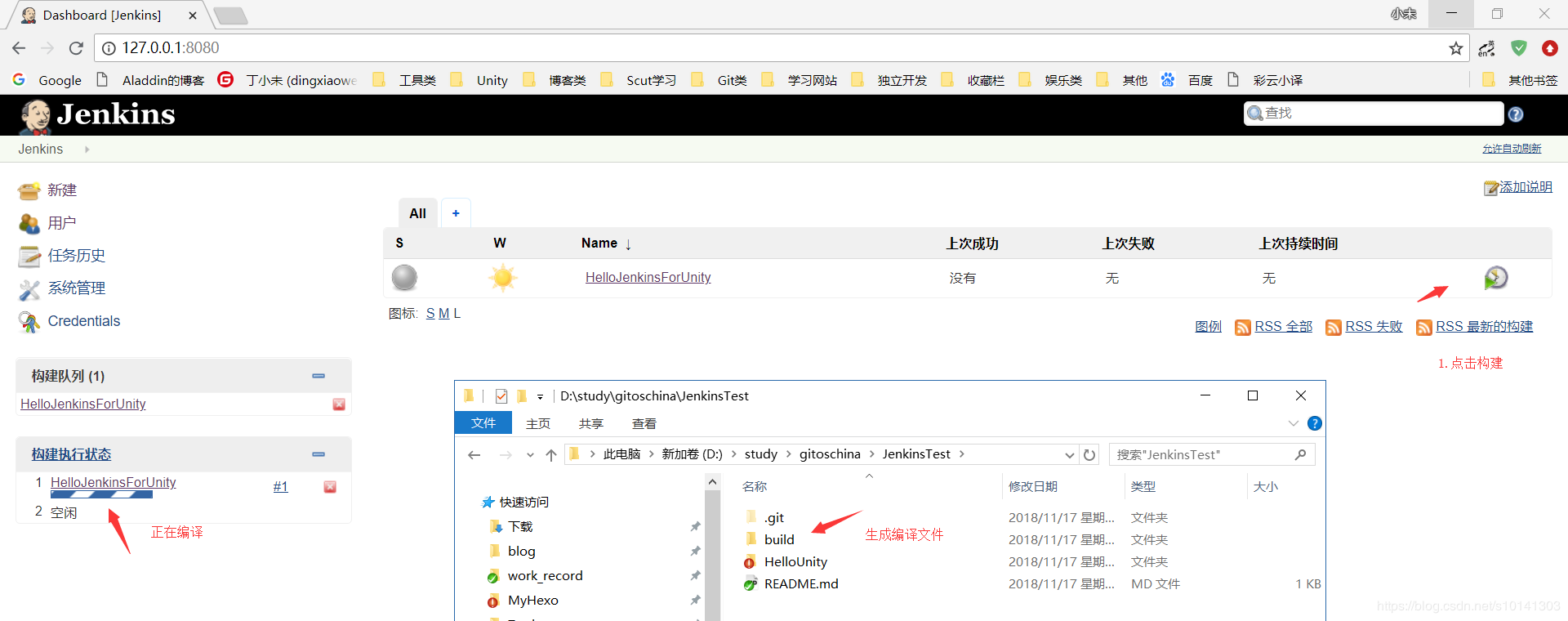
Task: Open 查看 ribbon tab in Explorer
Action: click(644, 424)
